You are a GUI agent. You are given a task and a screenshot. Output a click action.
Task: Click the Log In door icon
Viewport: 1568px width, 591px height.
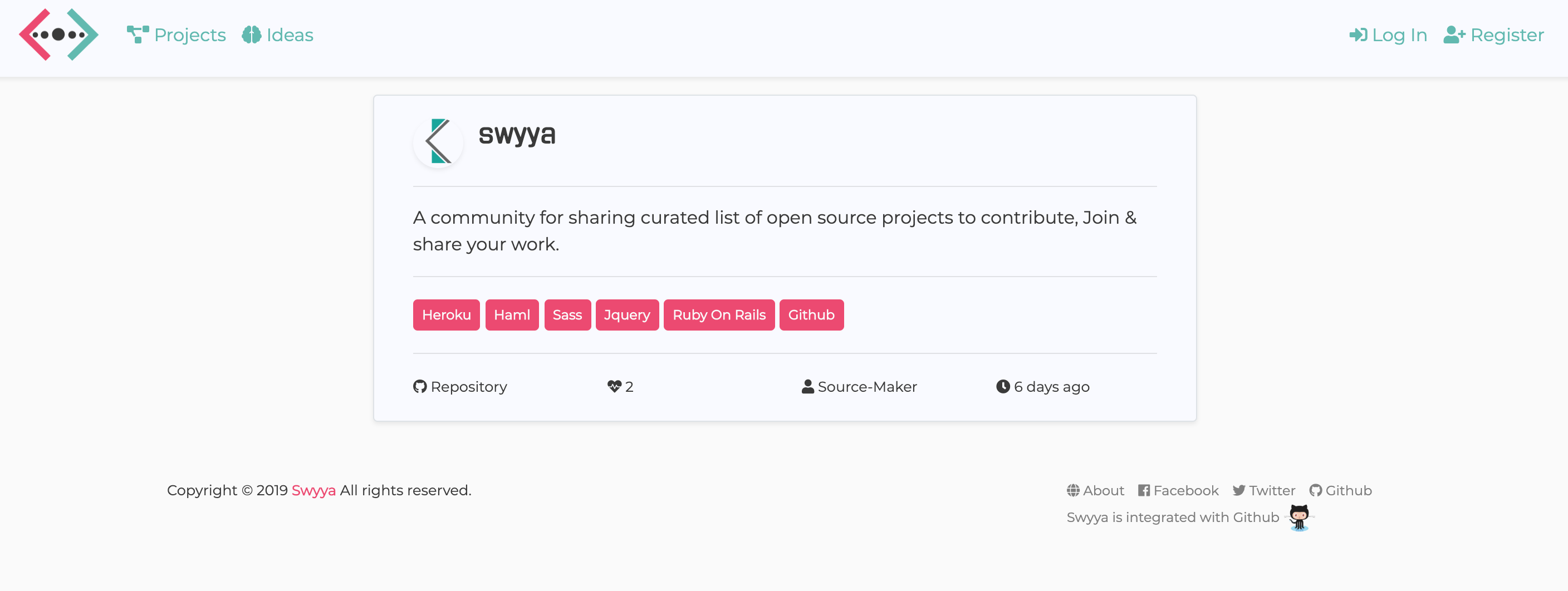(x=1358, y=35)
